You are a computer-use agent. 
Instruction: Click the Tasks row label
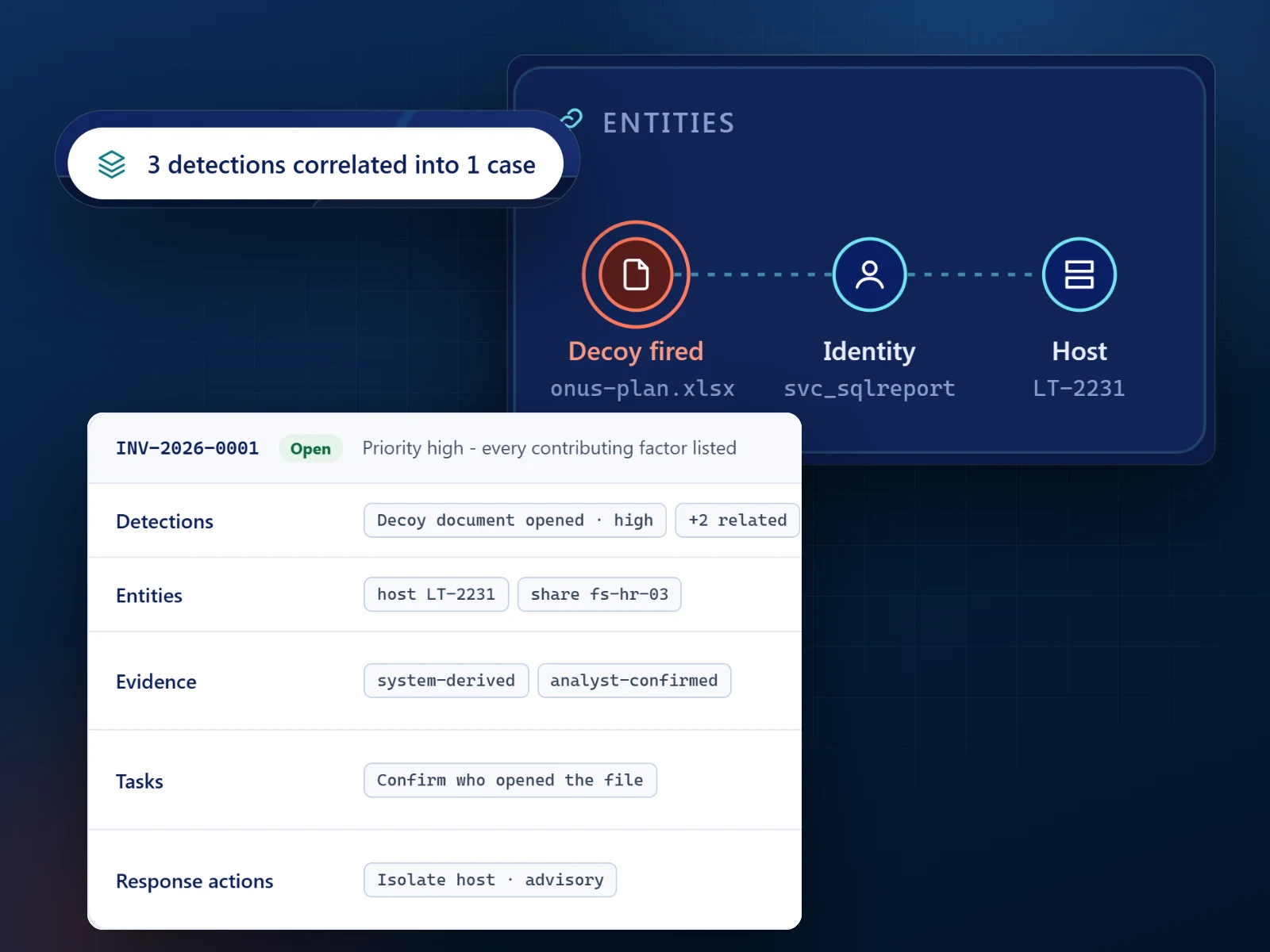pyautogui.click(x=140, y=781)
